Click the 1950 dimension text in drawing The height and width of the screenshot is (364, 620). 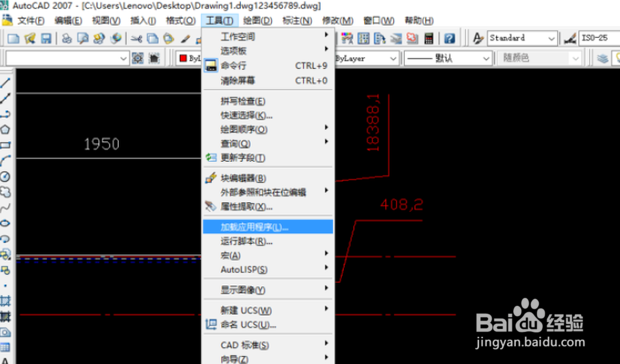(102, 144)
